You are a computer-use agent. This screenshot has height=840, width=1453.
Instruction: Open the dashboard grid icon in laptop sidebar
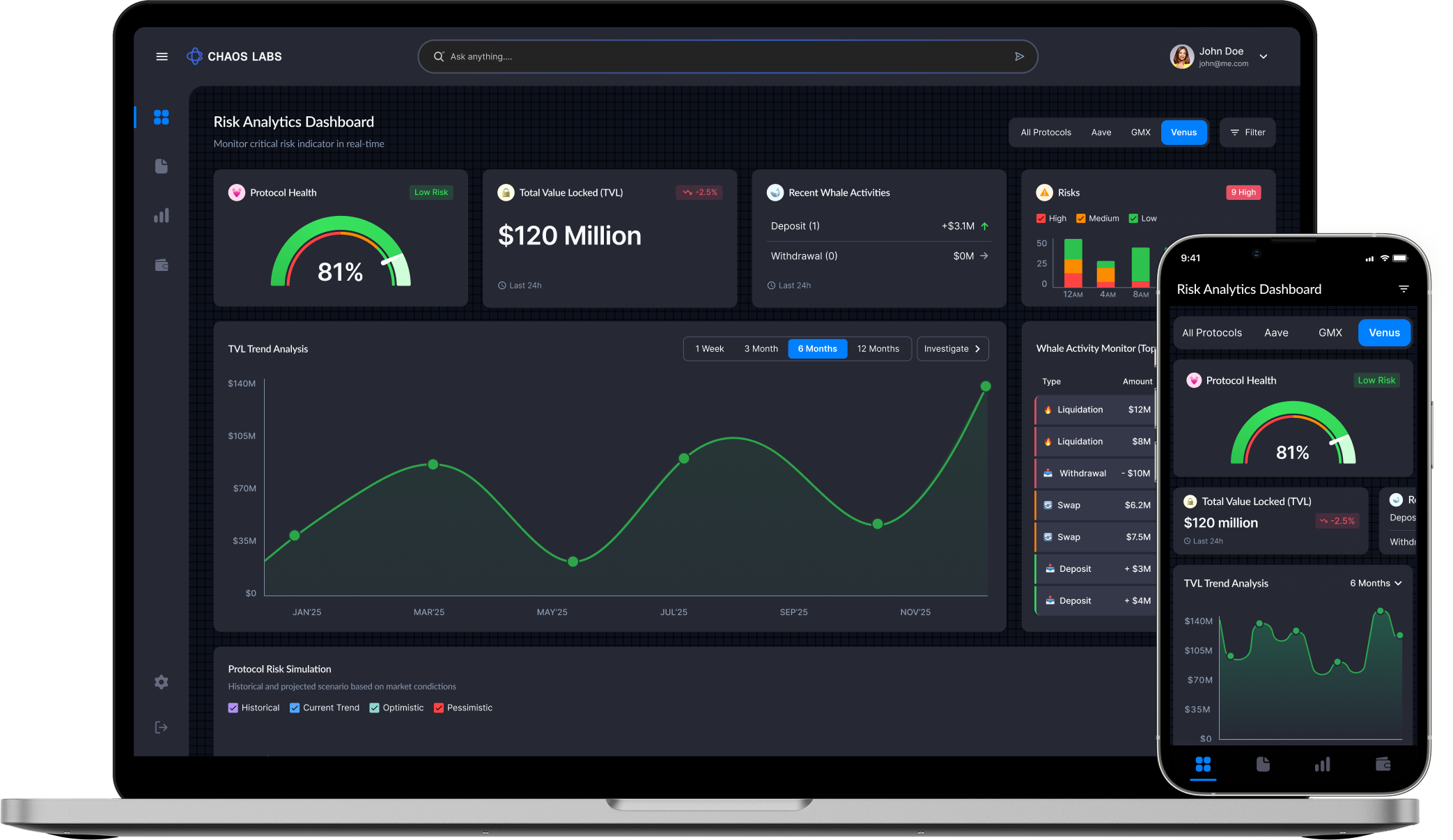162,117
